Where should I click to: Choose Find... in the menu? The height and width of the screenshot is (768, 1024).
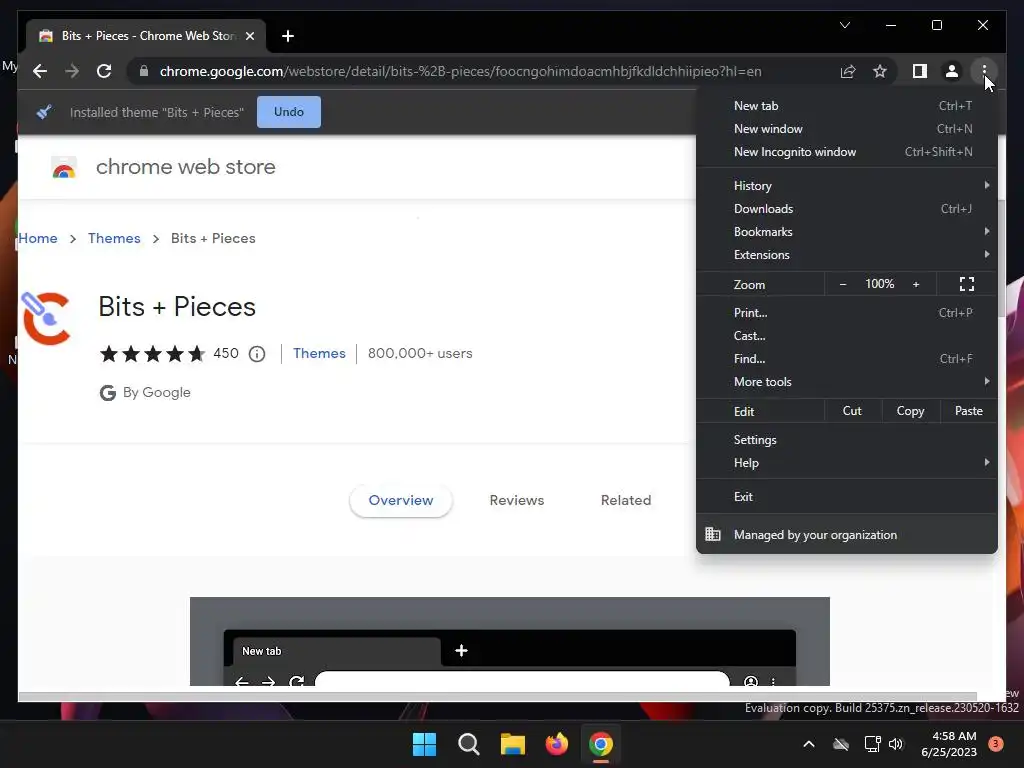847,359
